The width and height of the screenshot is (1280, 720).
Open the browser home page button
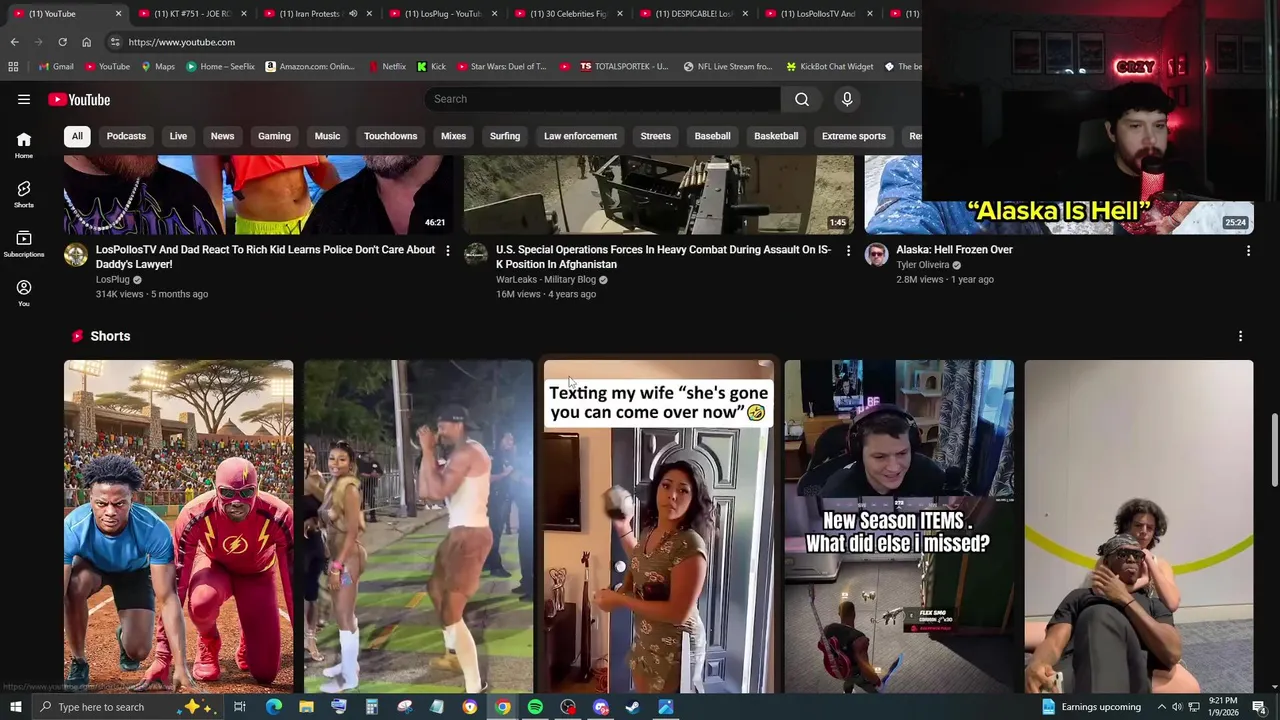coord(86,42)
